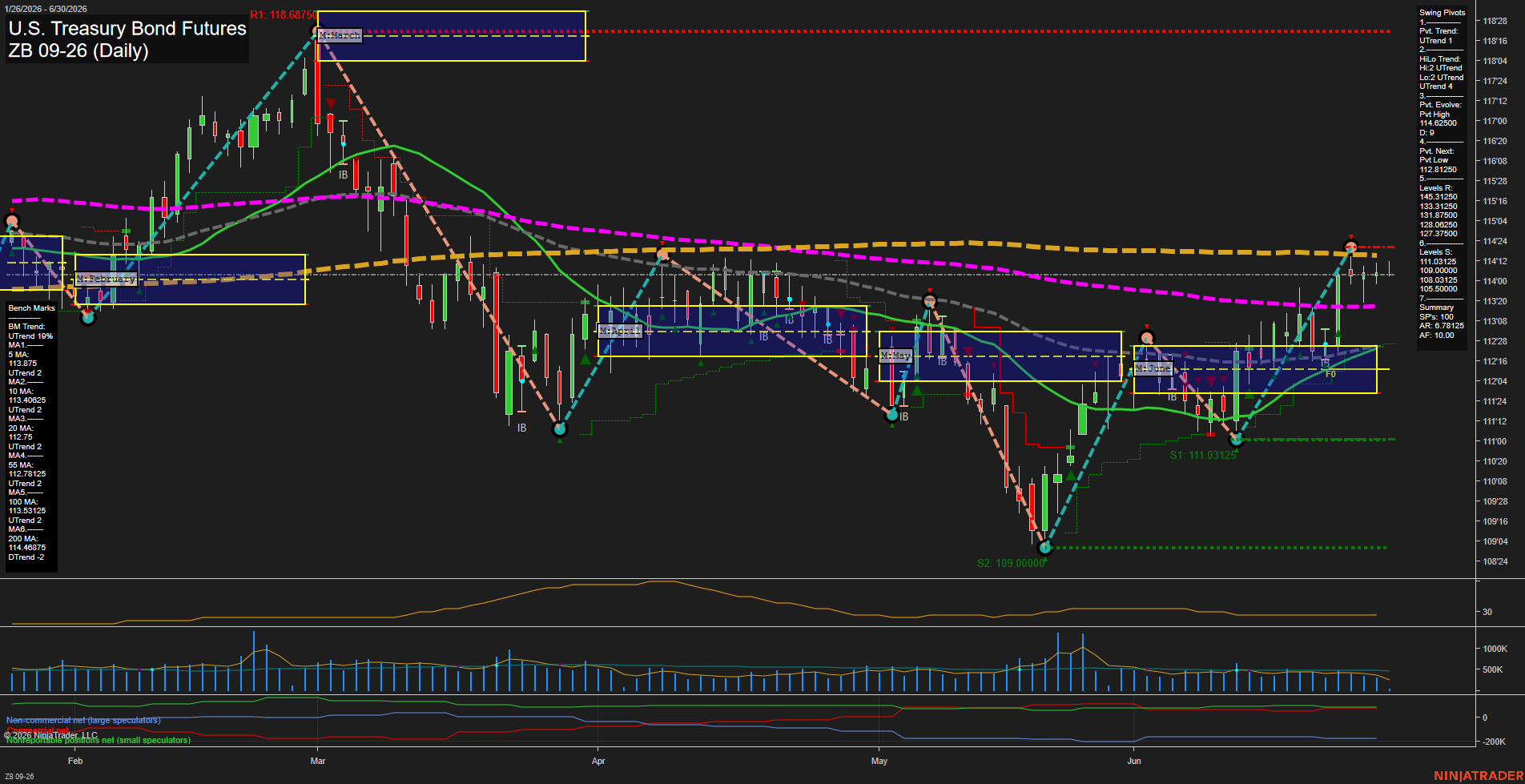This screenshot has width=1525, height=784.
Task: Click the 1/26/2026 - 6/30/2026 date range
Action: pyautogui.click(x=46, y=9)
